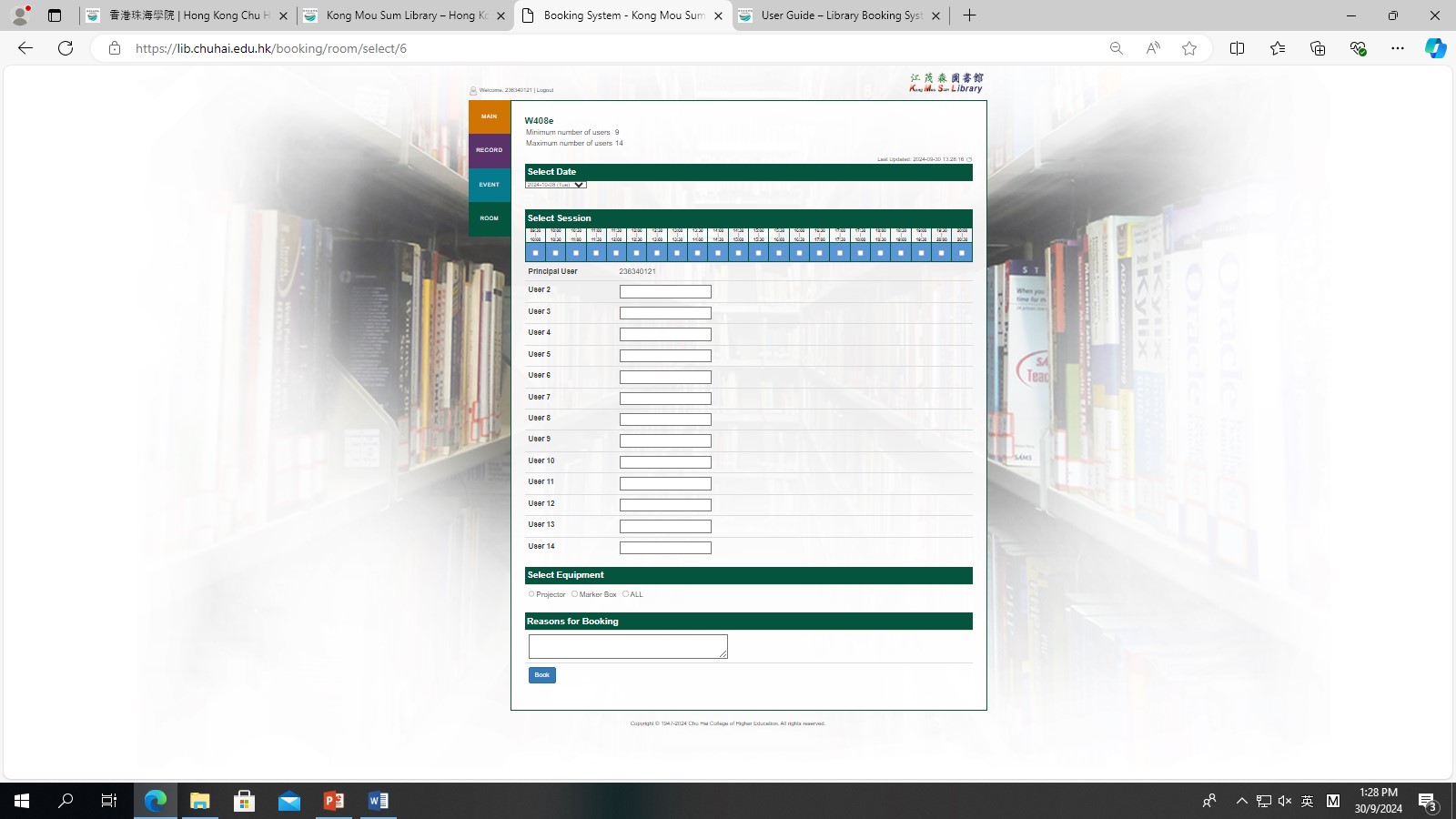This screenshot has height=819, width=1456.
Task: Open the Select Date dropdown
Action: click(x=556, y=185)
